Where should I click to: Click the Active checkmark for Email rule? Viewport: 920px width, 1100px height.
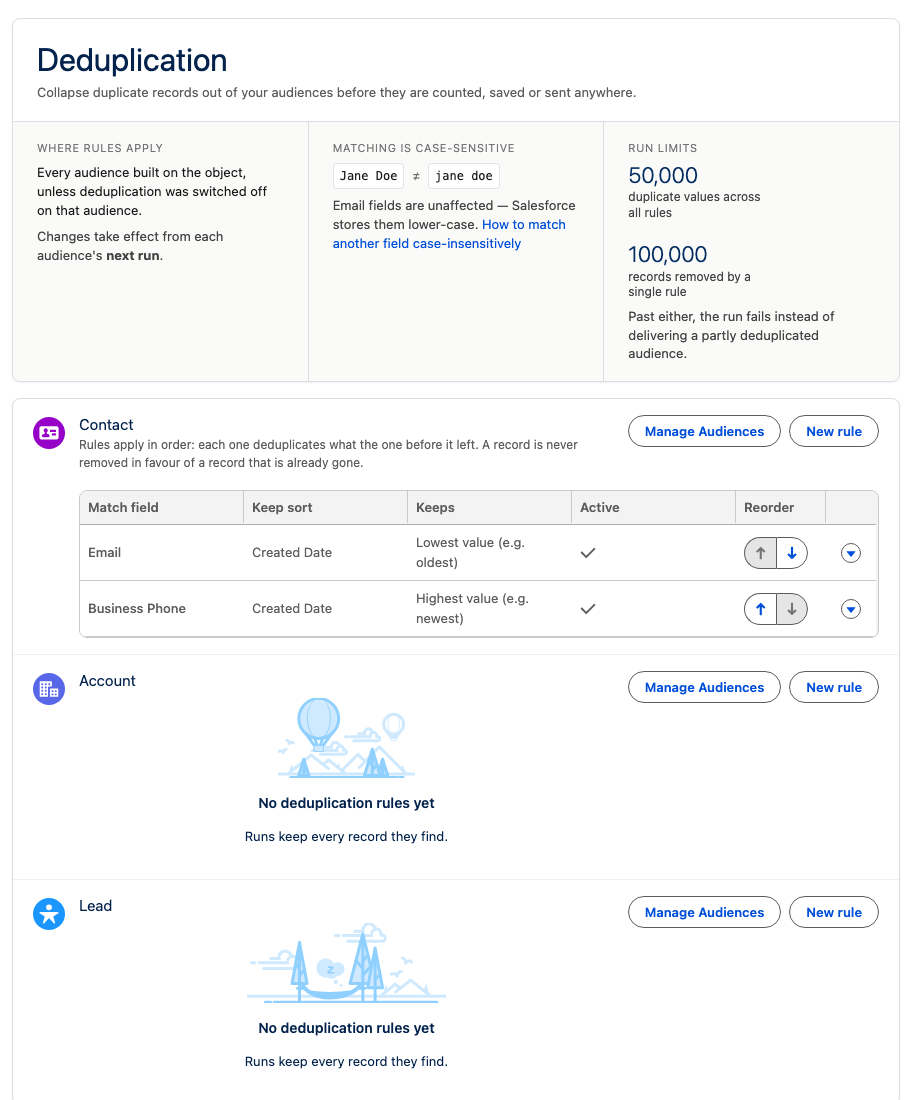(x=588, y=553)
